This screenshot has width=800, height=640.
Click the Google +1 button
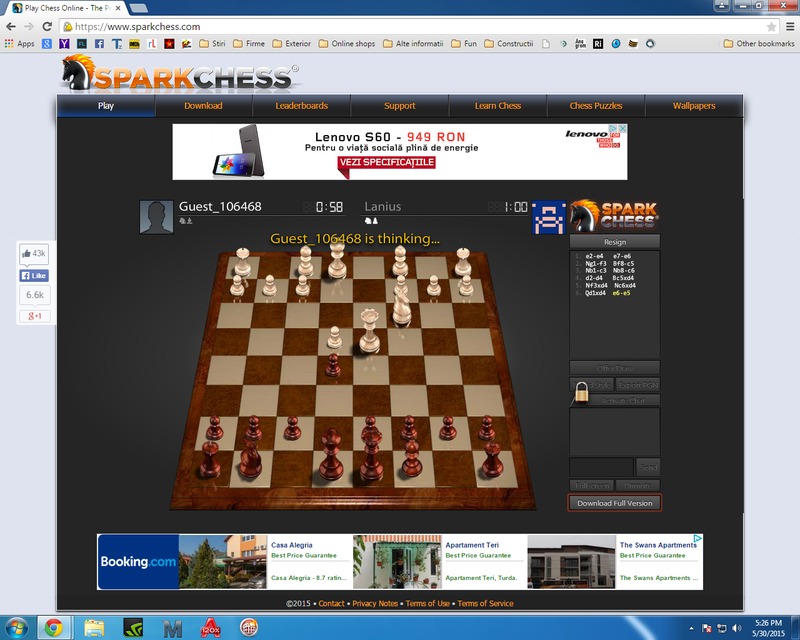[x=35, y=316]
